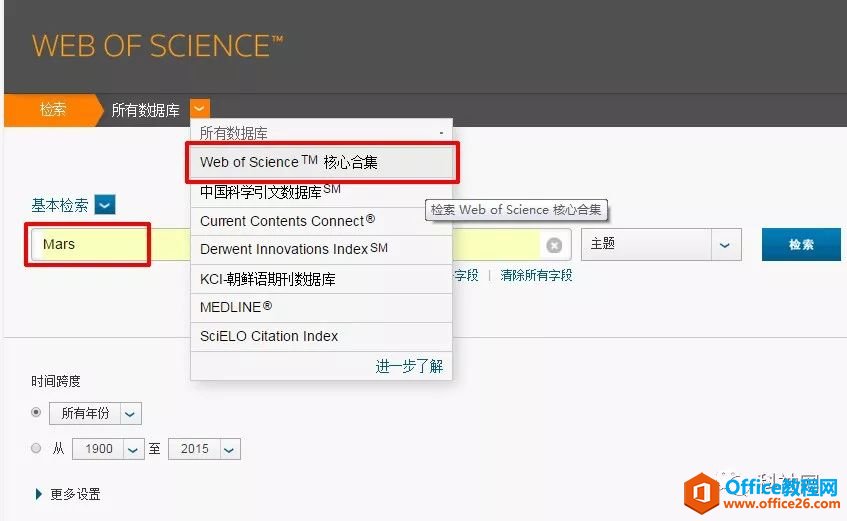Select the 所有年份 radio button
Screen dimensions: 847x521
[36, 412]
